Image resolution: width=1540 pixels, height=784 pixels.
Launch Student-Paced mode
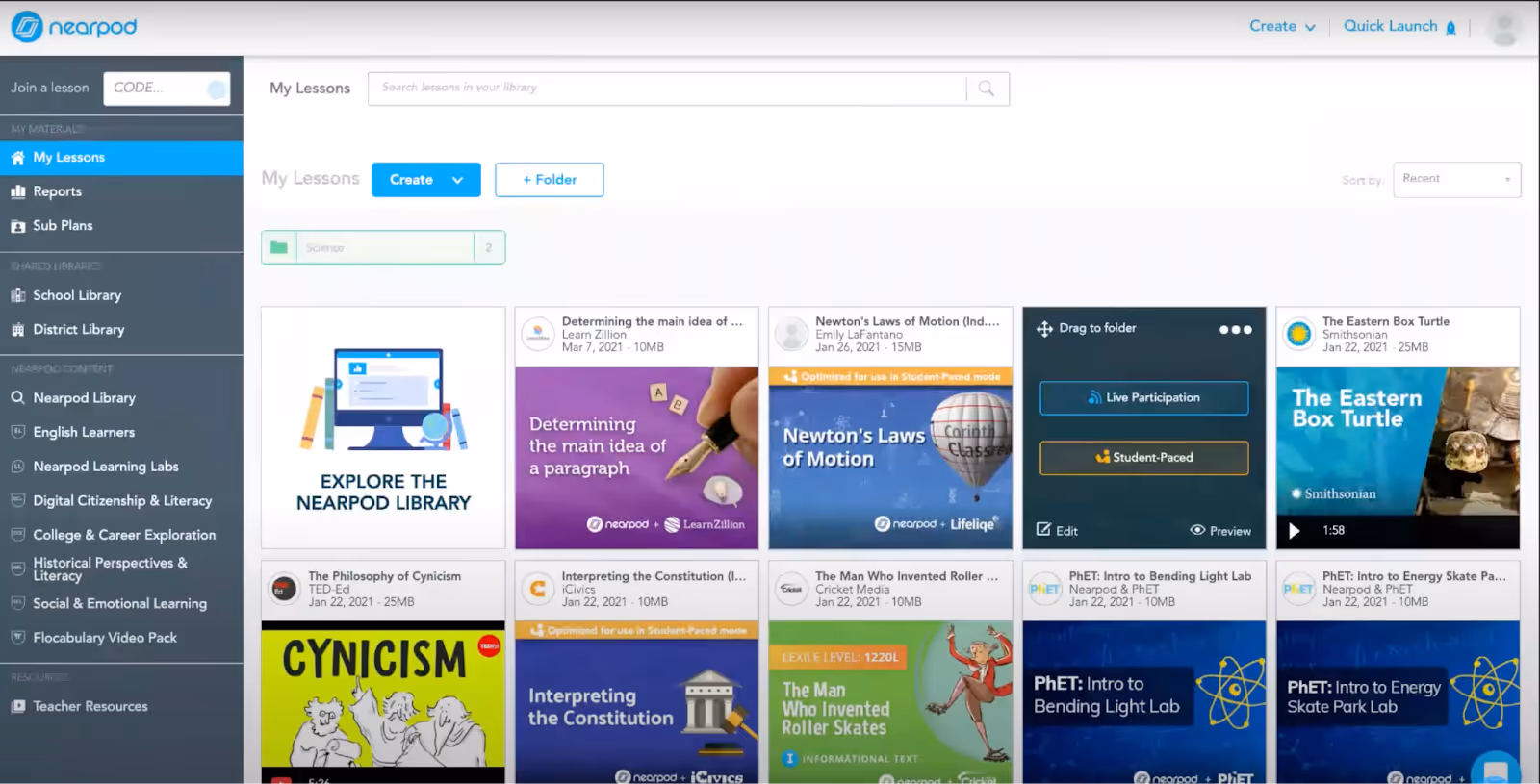click(x=1144, y=458)
